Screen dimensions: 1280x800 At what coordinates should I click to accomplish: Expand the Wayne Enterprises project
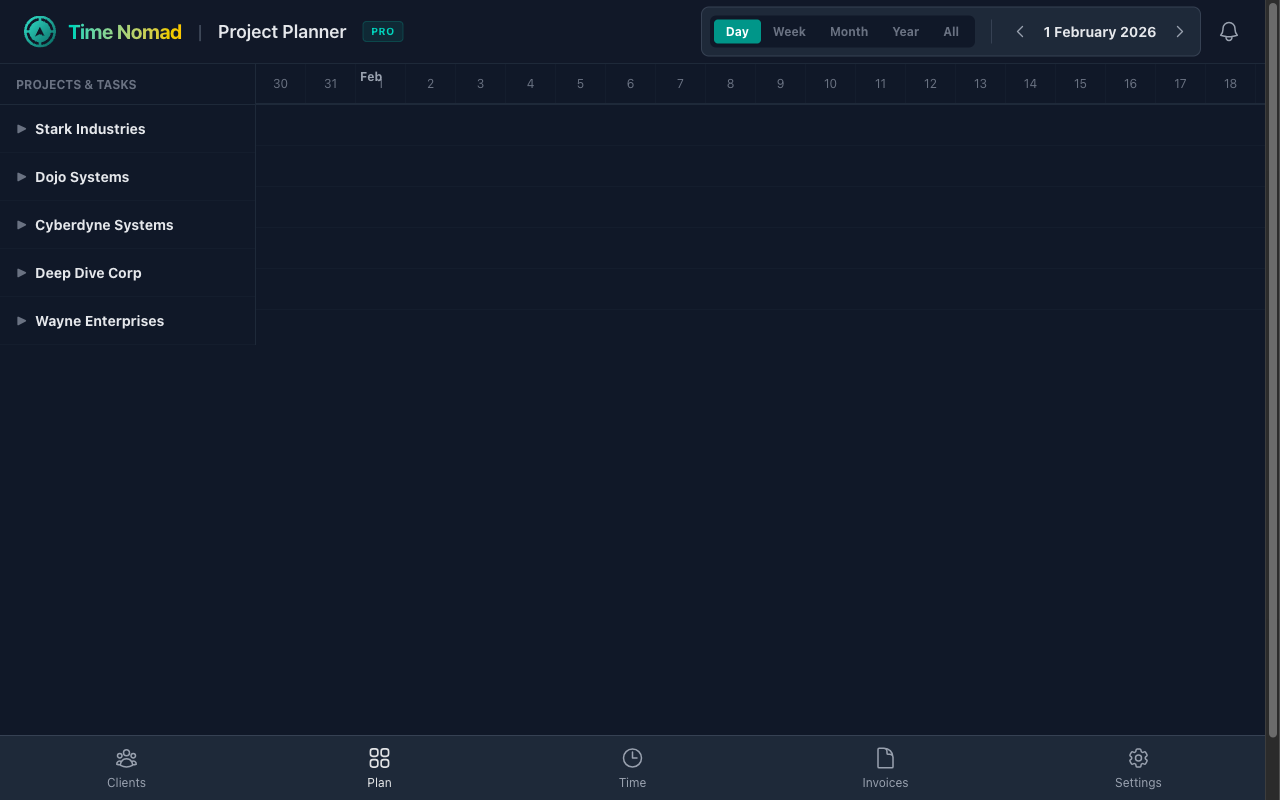(x=21, y=320)
